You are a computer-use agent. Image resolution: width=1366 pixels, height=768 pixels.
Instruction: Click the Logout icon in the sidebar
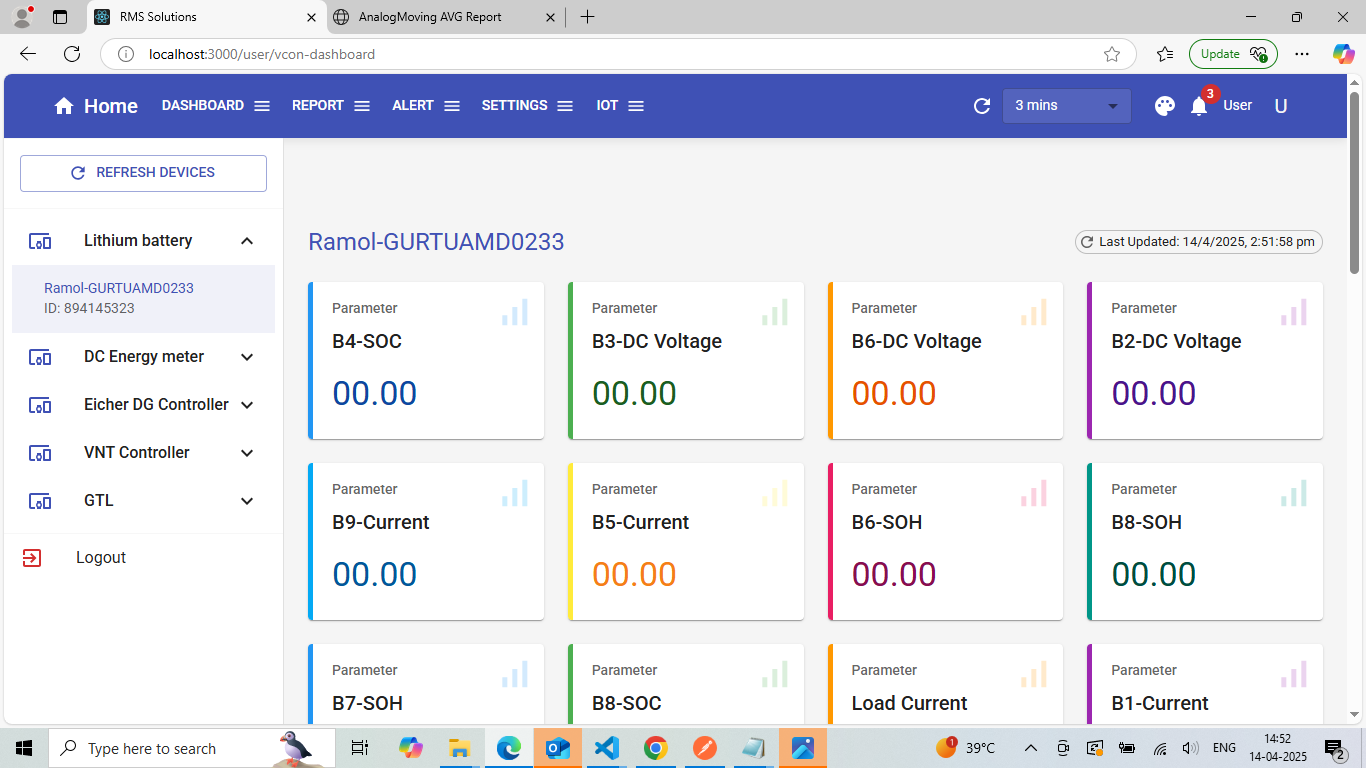(32, 558)
